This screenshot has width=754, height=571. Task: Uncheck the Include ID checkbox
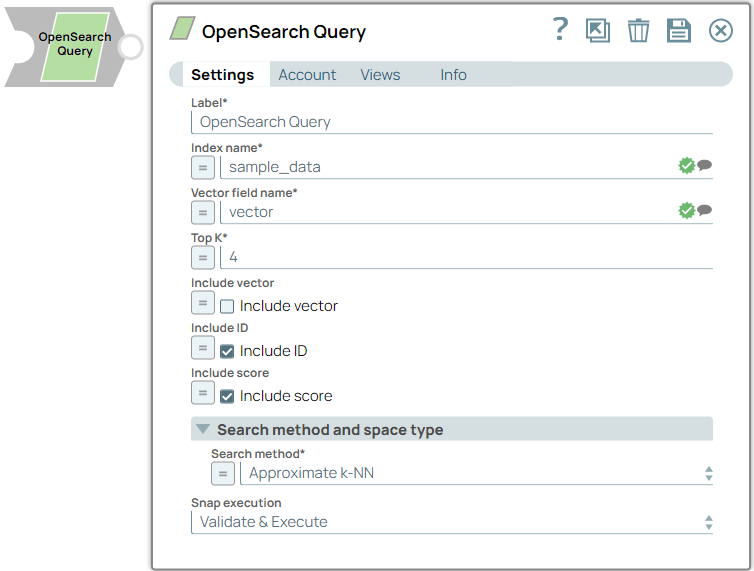(226, 351)
